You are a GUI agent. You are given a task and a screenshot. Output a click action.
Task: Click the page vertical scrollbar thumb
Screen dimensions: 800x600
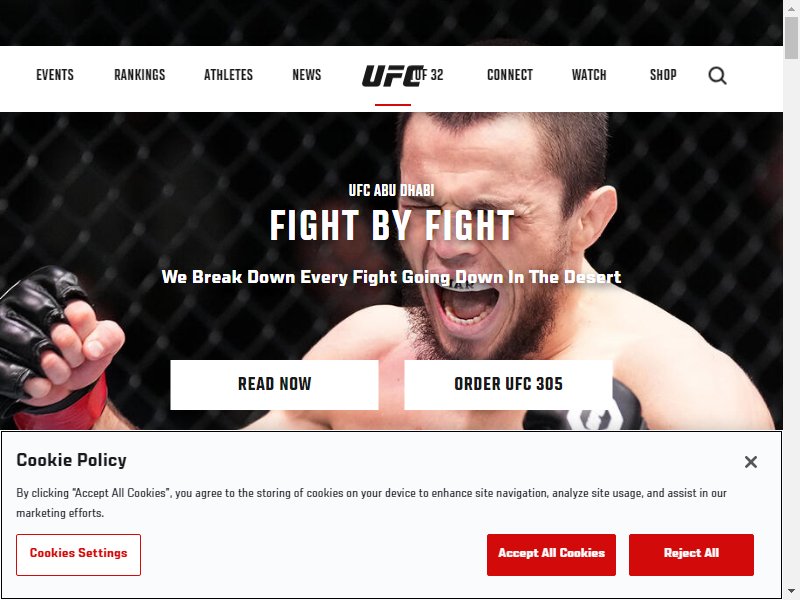pos(791,38)
